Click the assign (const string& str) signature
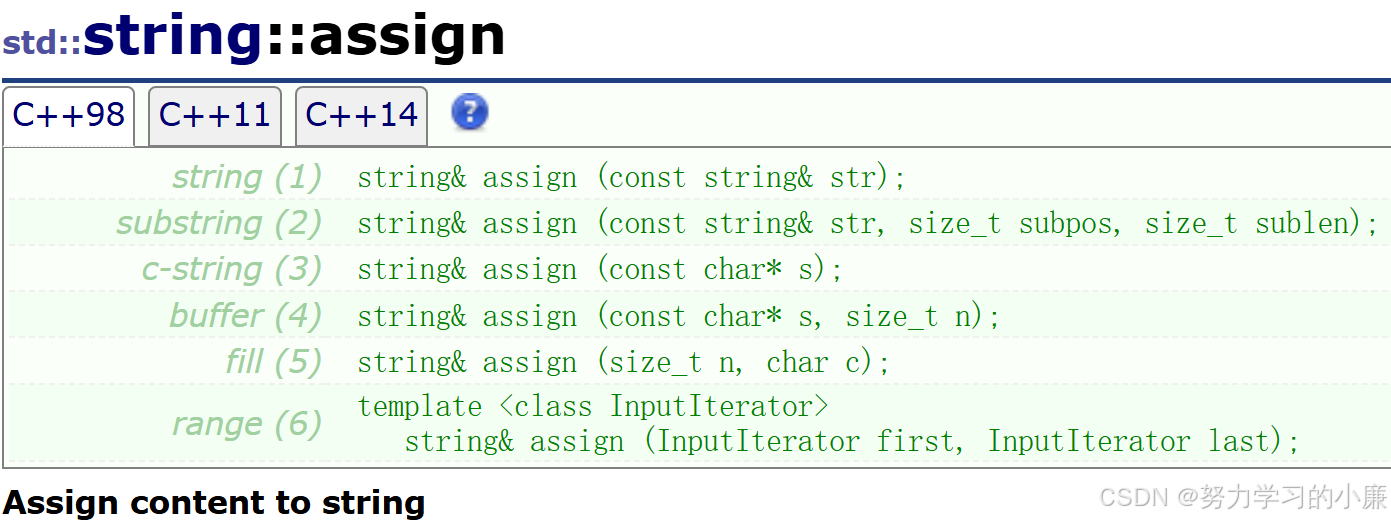The height and width of the screenshot is (520, 1391). point(631,178)
